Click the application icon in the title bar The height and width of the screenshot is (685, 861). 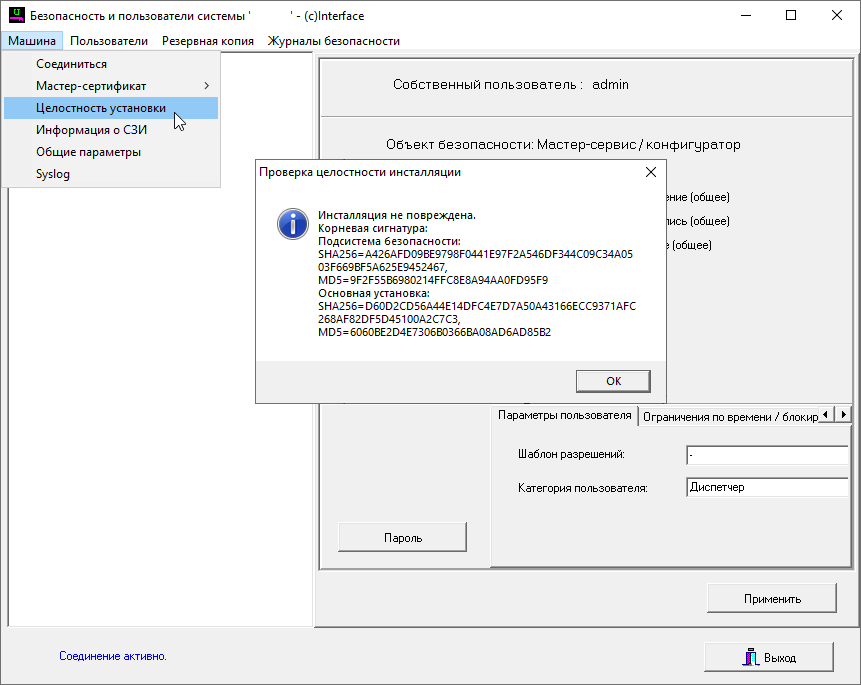[x=16, y=16]
